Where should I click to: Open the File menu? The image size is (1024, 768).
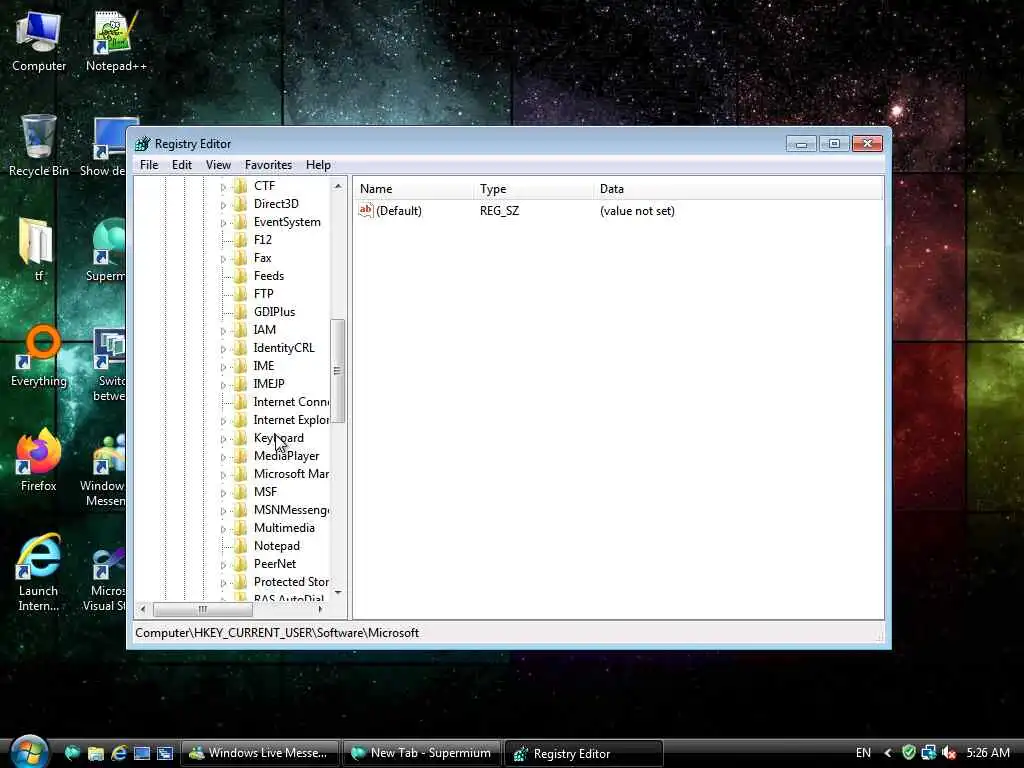click(x=149, y=165)
